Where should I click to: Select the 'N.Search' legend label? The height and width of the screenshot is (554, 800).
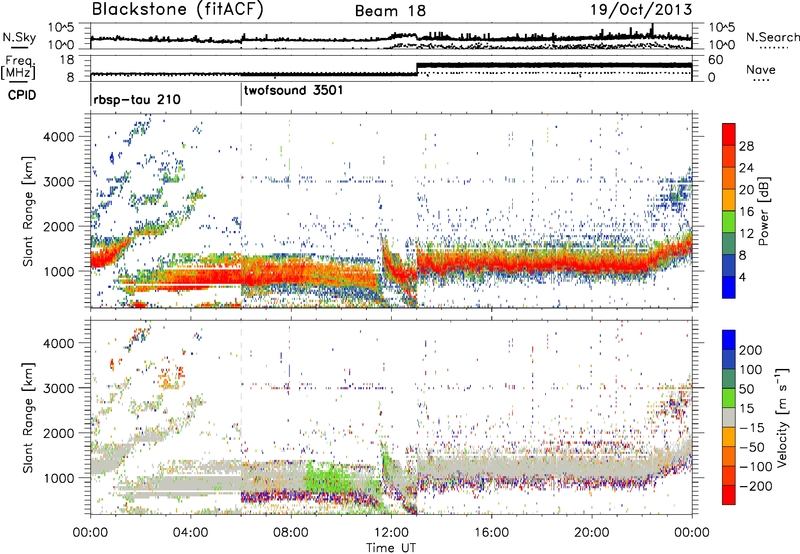point(772,37)
